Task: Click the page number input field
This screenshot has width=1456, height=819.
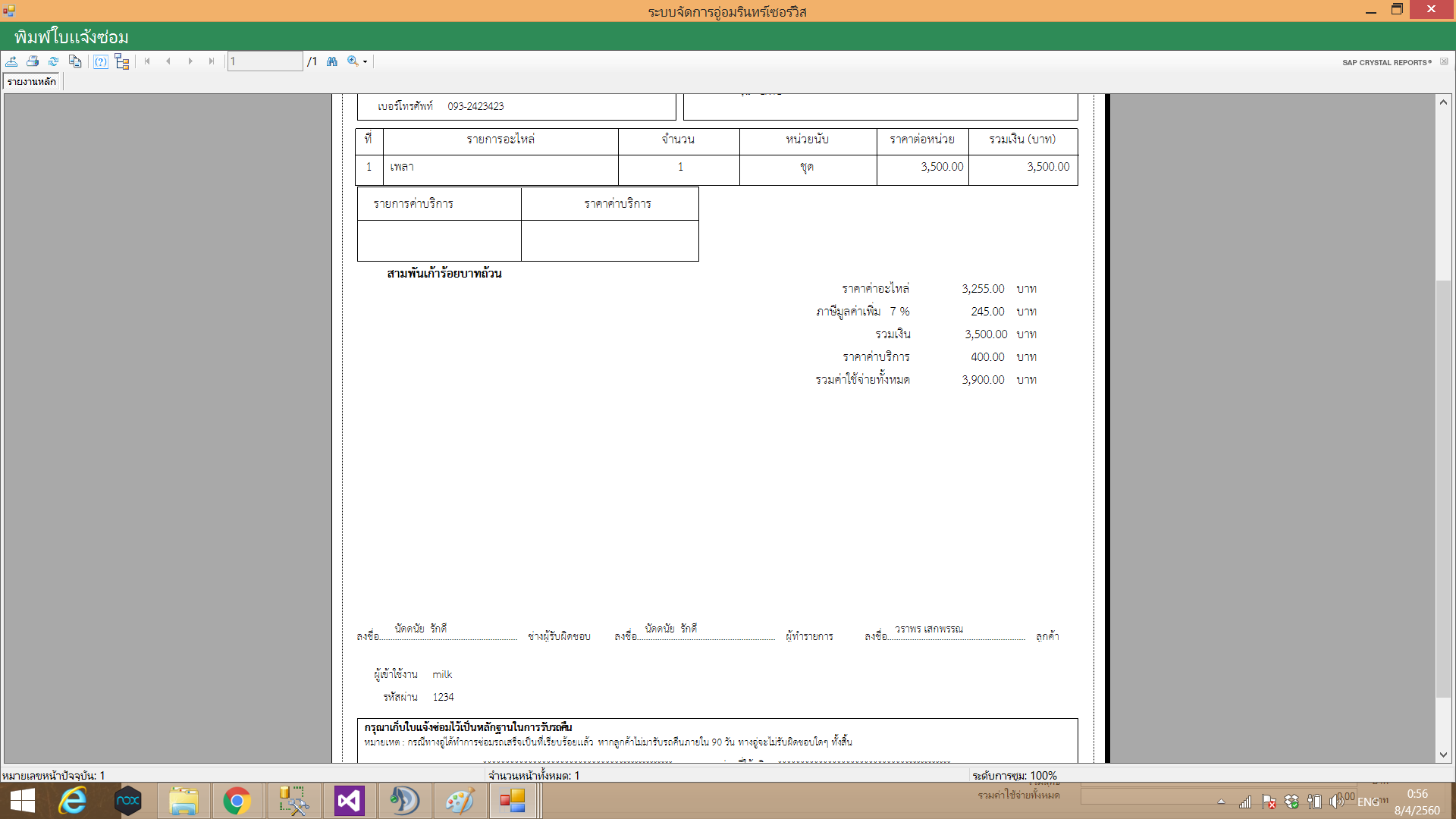Action: [265, 61]
